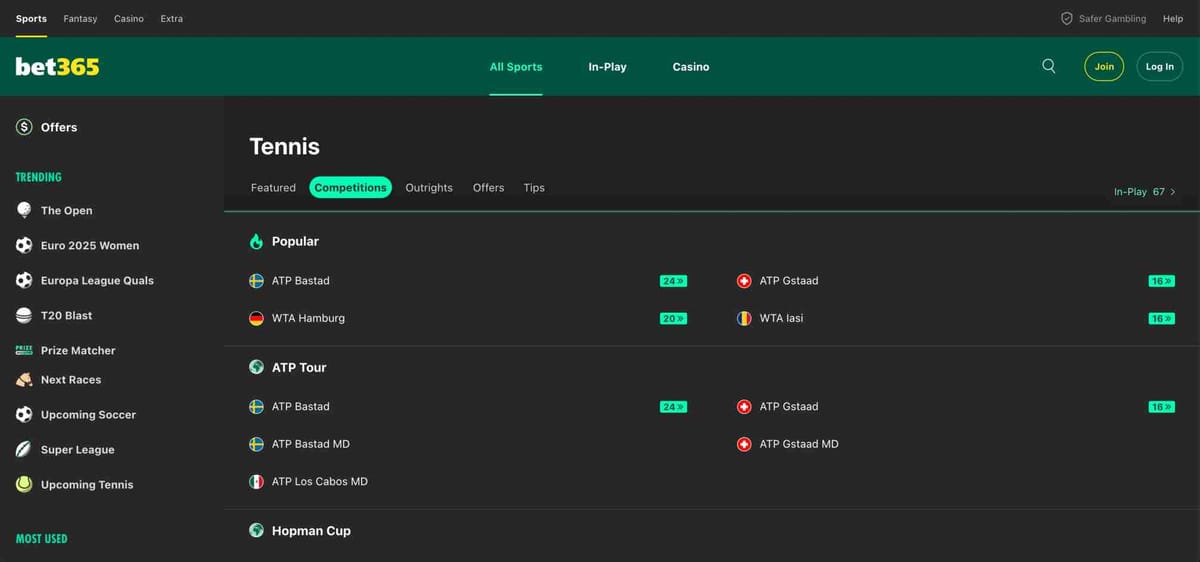Open Upcoming Tennis in sidebar
Viewport: 1200px width, 562px height.
pos(87,484)
